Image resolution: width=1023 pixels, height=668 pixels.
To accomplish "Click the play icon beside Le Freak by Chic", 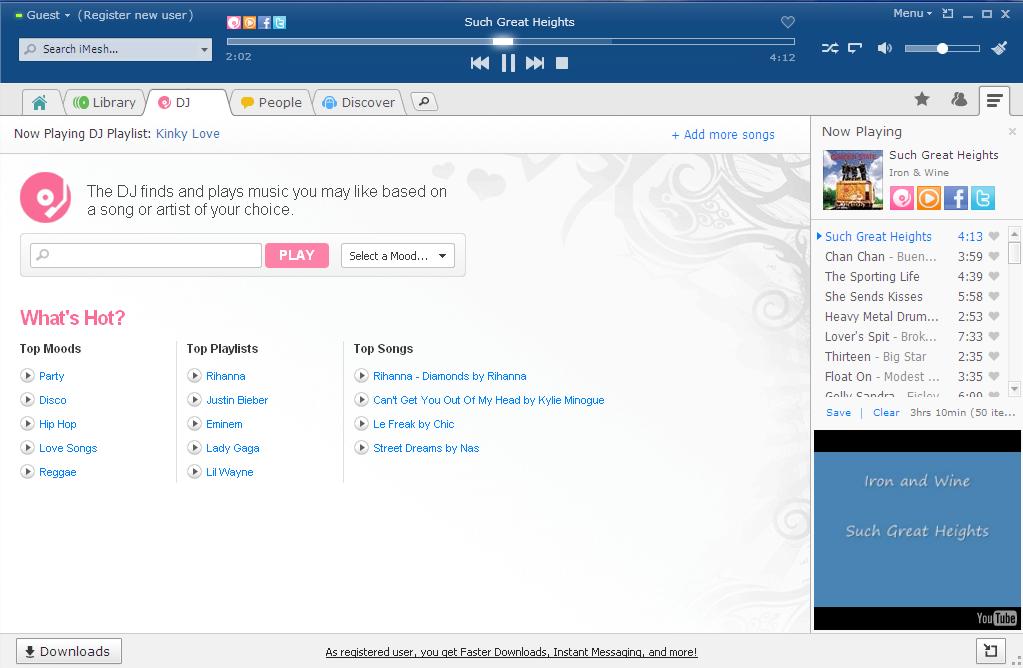I will point(361,424).
